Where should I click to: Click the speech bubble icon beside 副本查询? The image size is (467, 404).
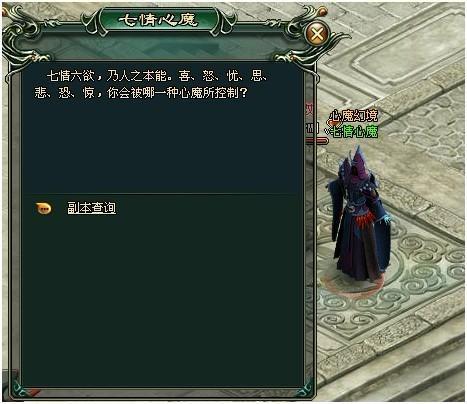[44, 209]
